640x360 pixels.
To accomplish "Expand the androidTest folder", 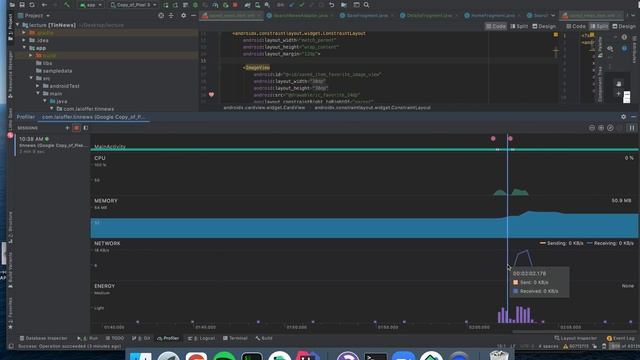I will [38, 86].
